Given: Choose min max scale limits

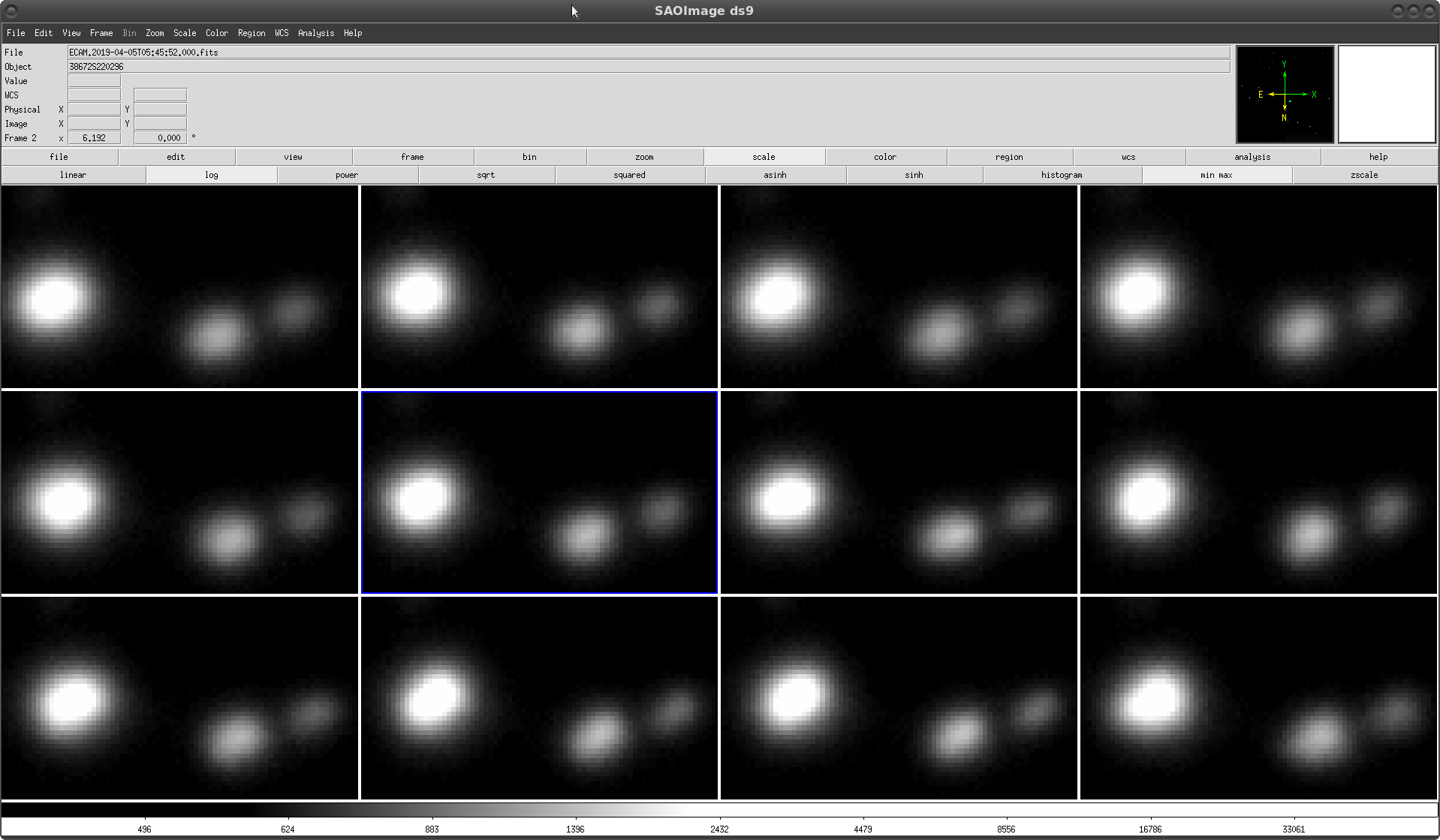Looking at the screenshot, I should coord(1216,175).
